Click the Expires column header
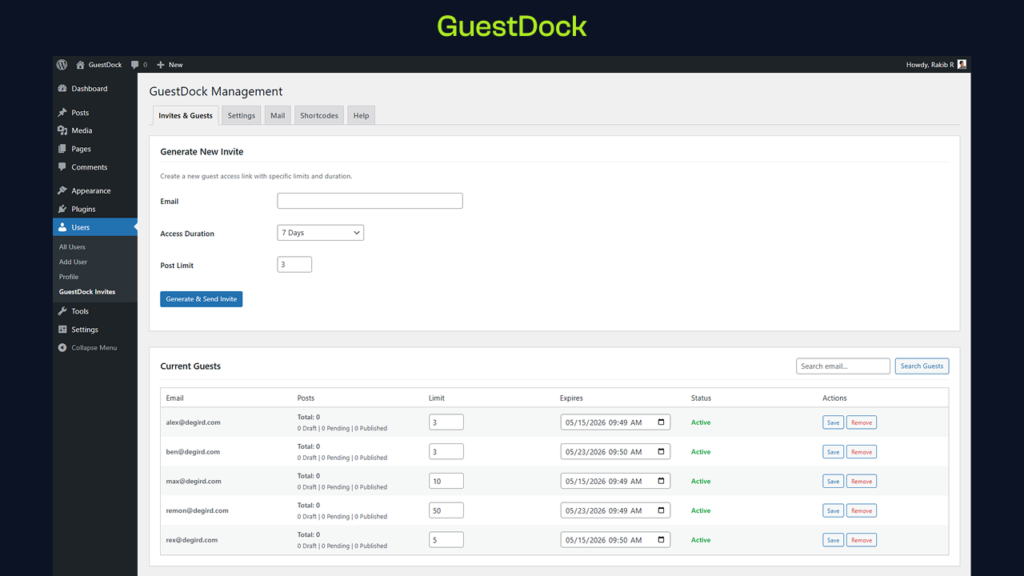The image size is (1024, 576). pos(571,398)
